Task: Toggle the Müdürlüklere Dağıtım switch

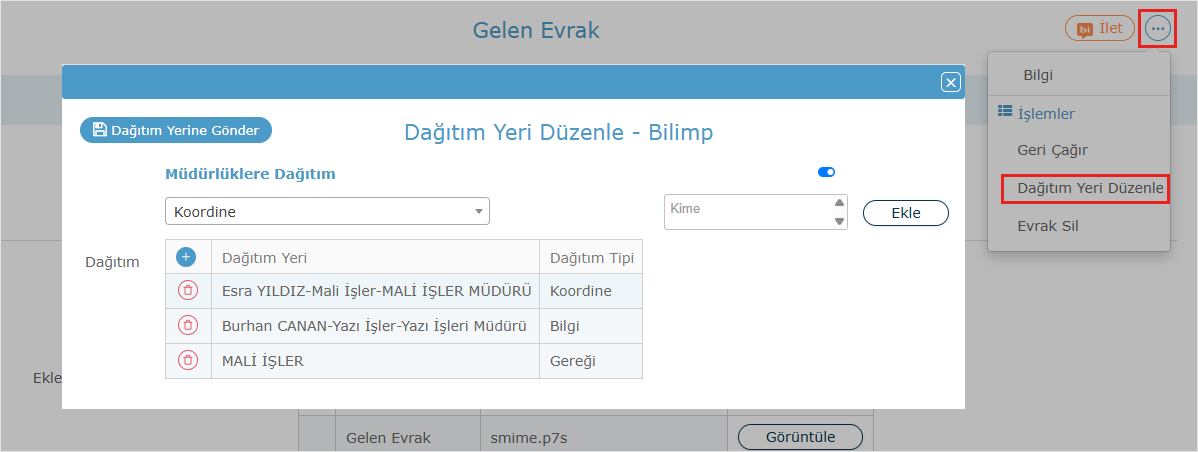Action: 826,172
